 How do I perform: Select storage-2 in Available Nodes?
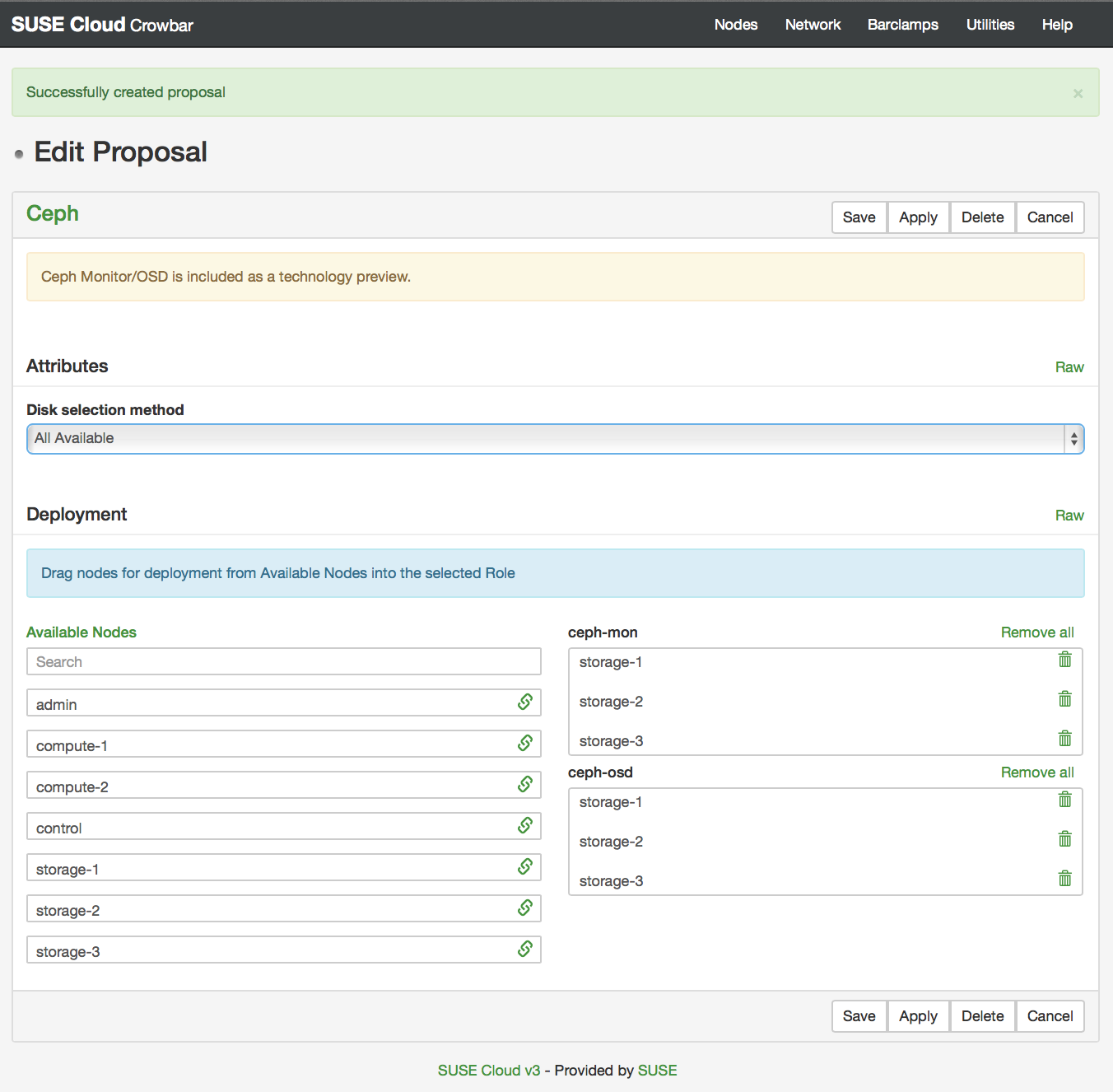[x=284, y=908]
